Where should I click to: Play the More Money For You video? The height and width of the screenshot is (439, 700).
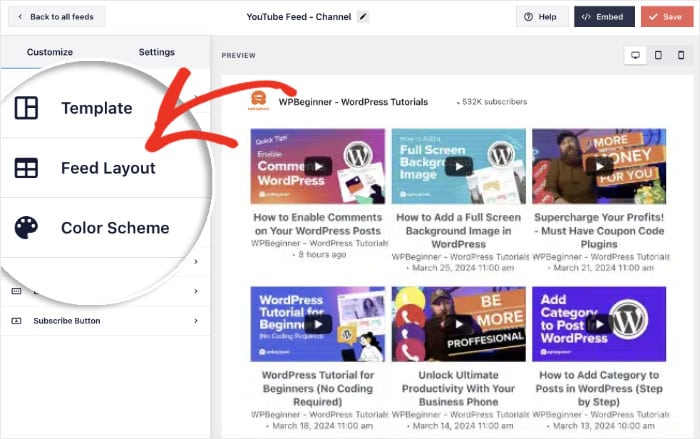coord(599,167)
